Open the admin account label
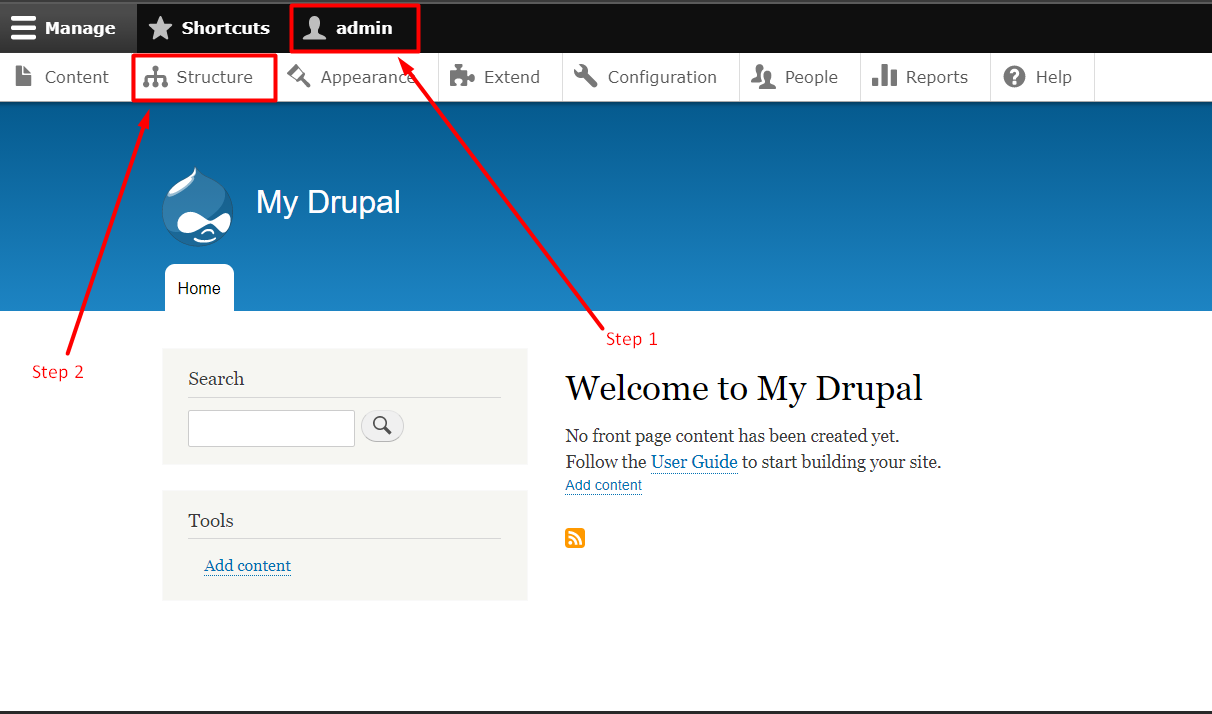The width and height of the screenshot is (1212, 714). point(364,28)
